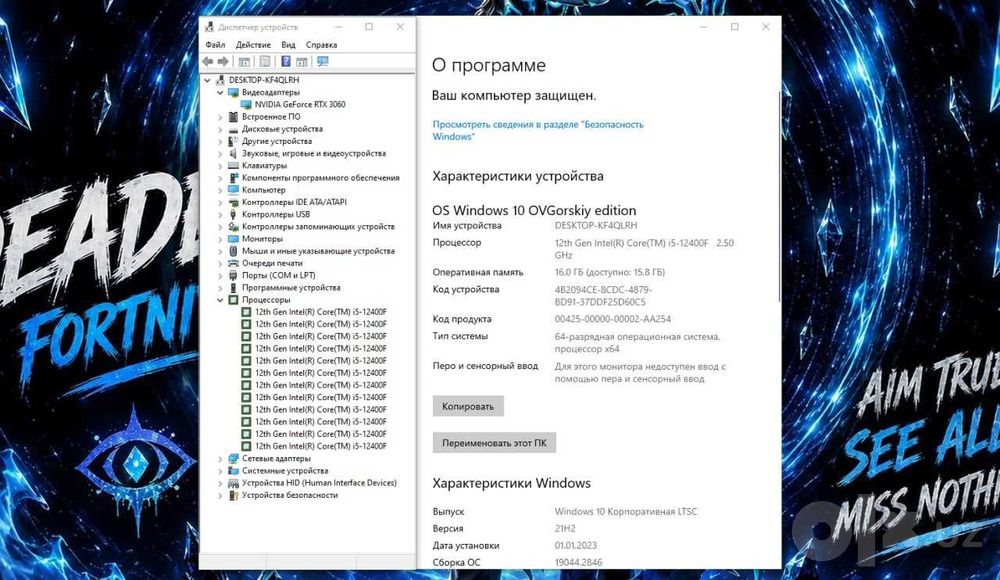Viewport: 1000px width, 580px height.
Task: Expand the Другие устройства branch
Action: (220, 141)
